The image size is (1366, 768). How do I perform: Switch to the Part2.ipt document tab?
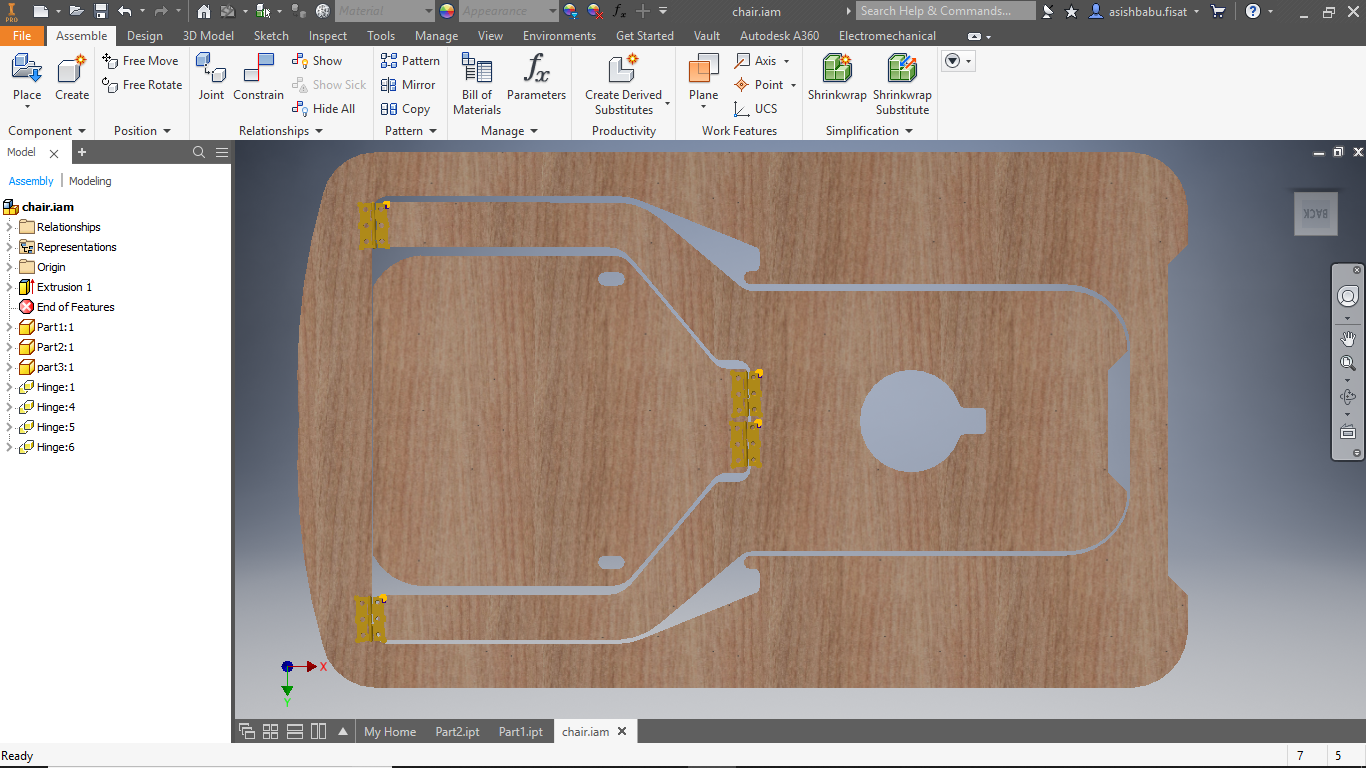(x=457, y=731)
